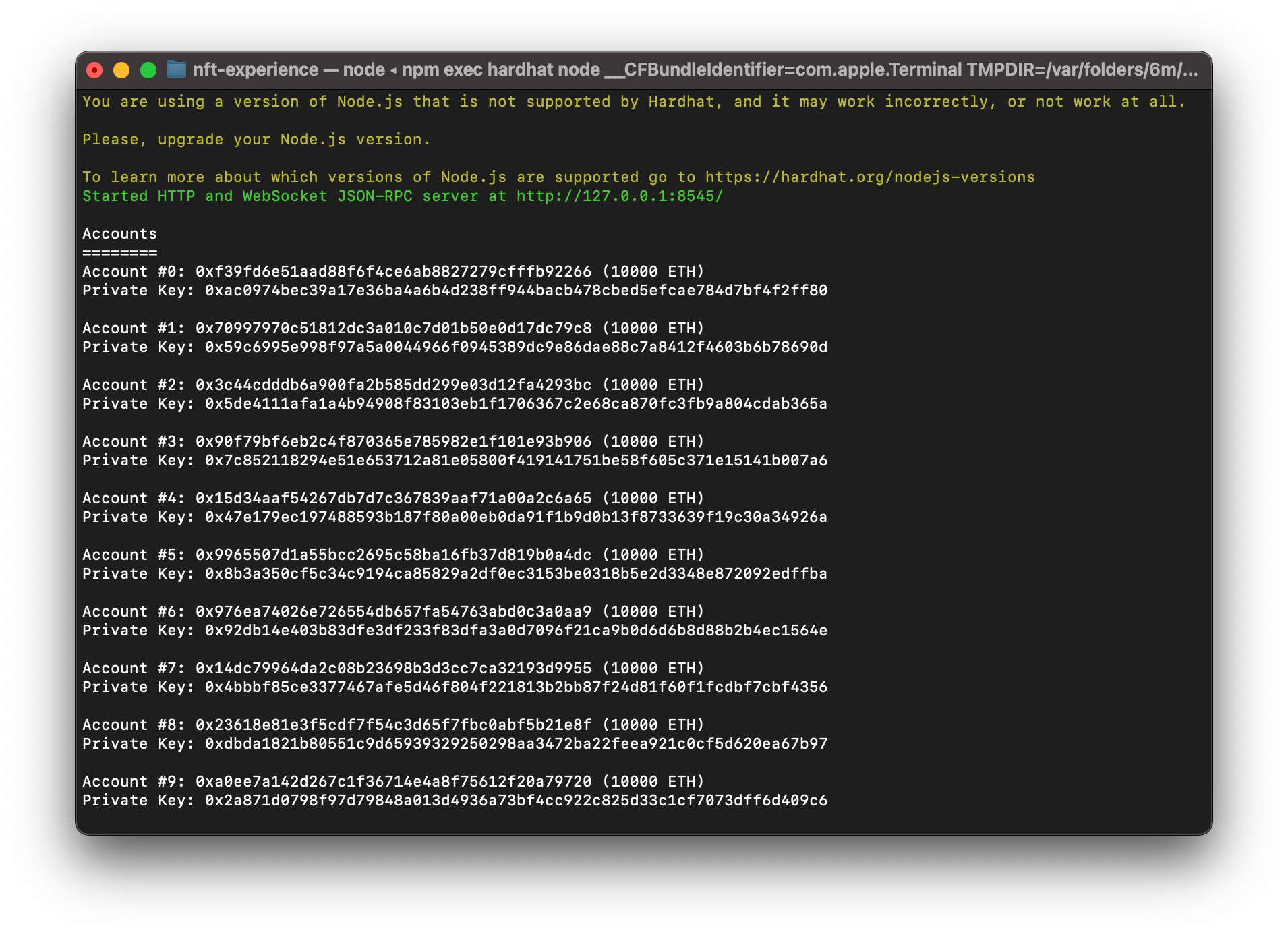The height and width of the screenshot is (935, 1288).
Task: Click the red close window button
Action: [x=94, y=70]
